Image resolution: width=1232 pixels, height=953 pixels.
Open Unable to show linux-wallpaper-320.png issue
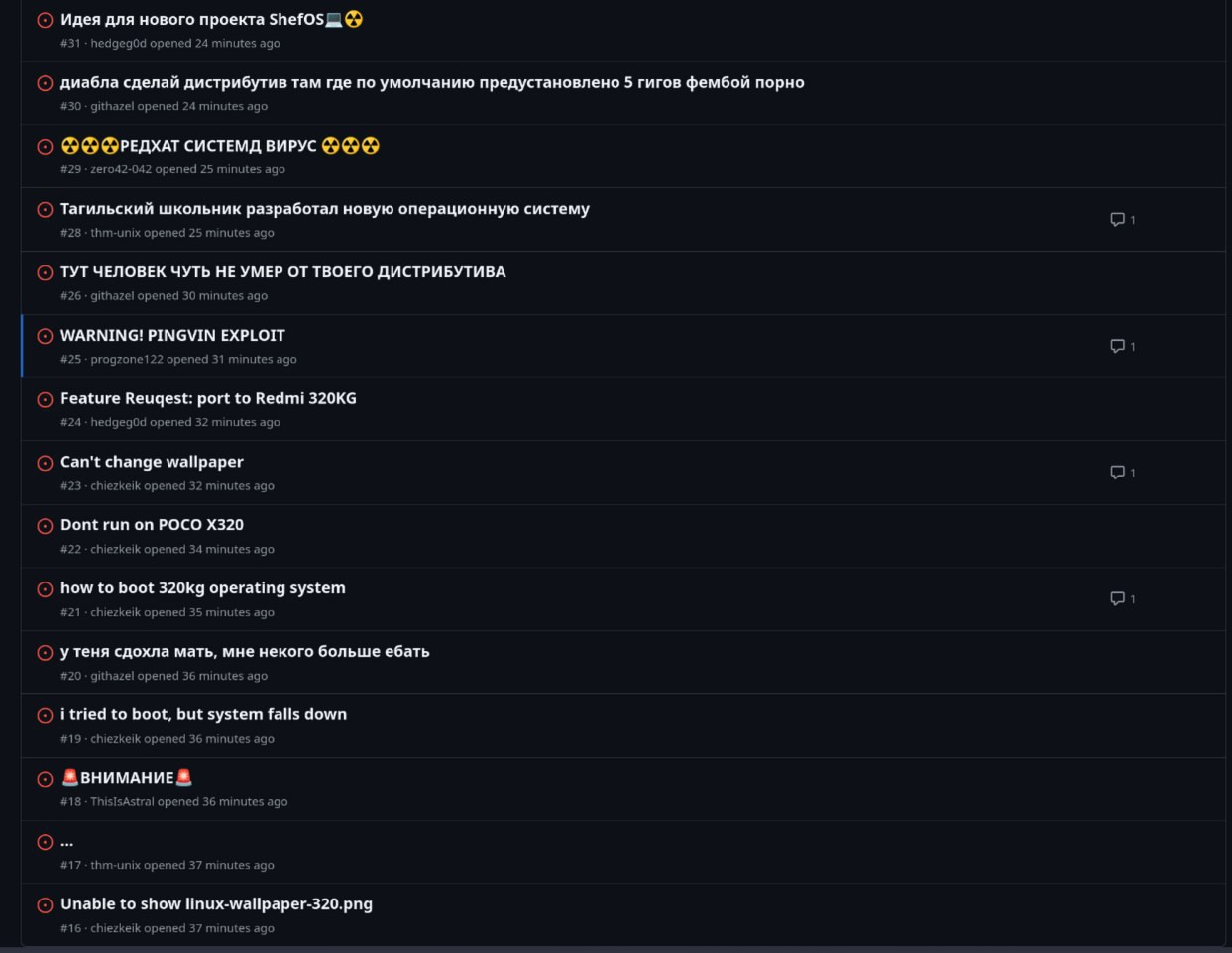[216, 903]
